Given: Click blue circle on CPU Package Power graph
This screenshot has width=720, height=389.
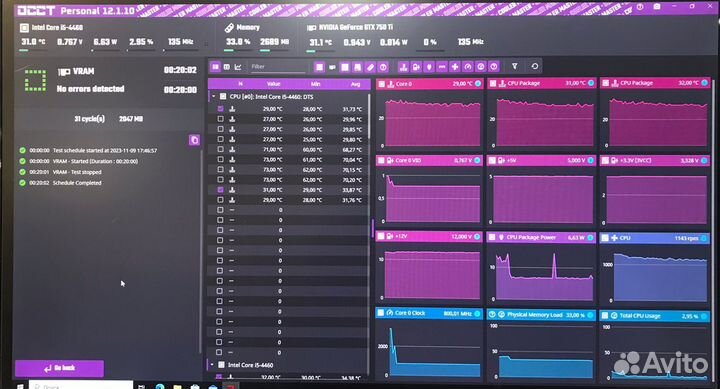Looking at the screenshot, I should pos(591,237).
